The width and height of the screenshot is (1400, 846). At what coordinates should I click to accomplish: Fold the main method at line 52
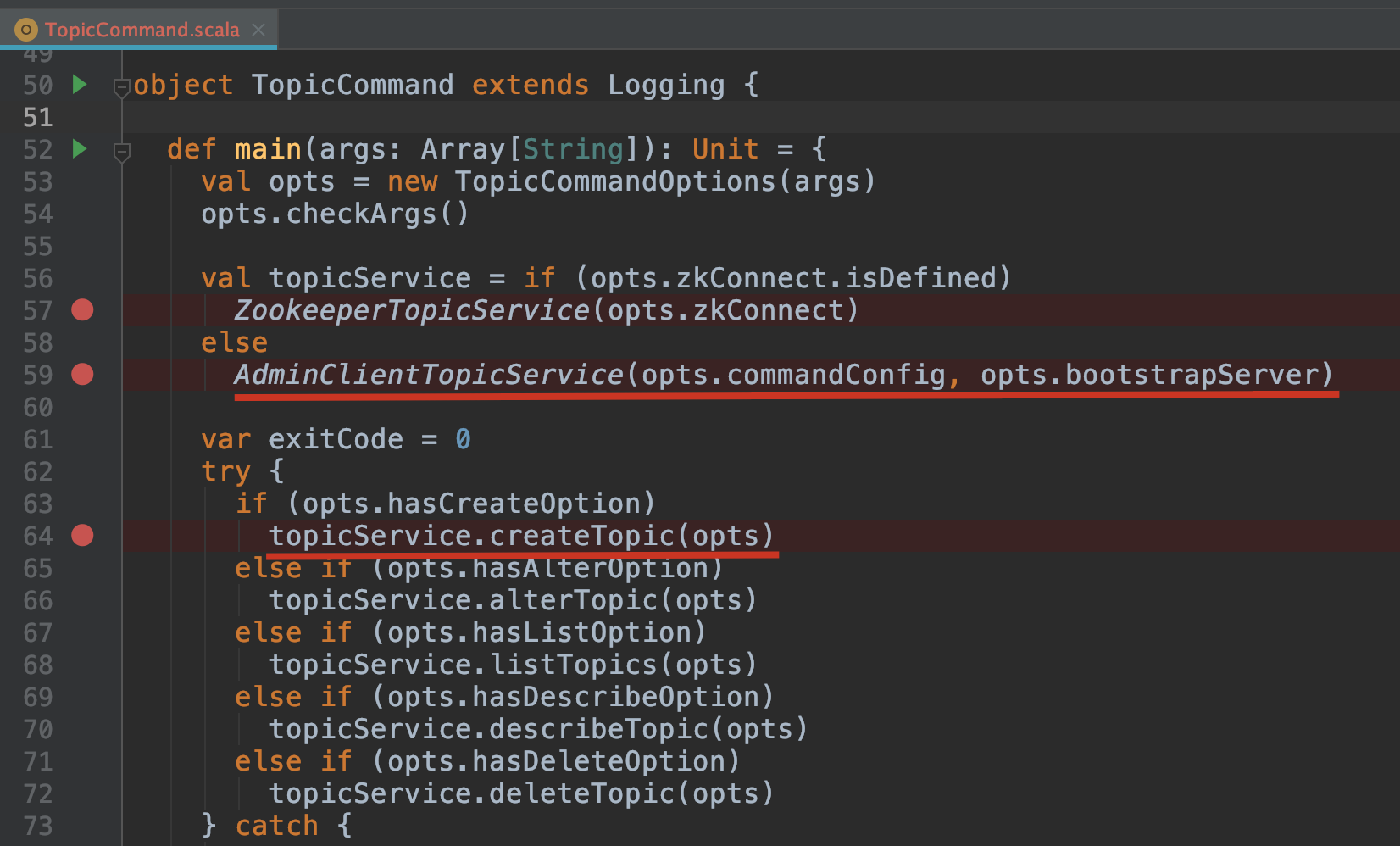point(122,151)
